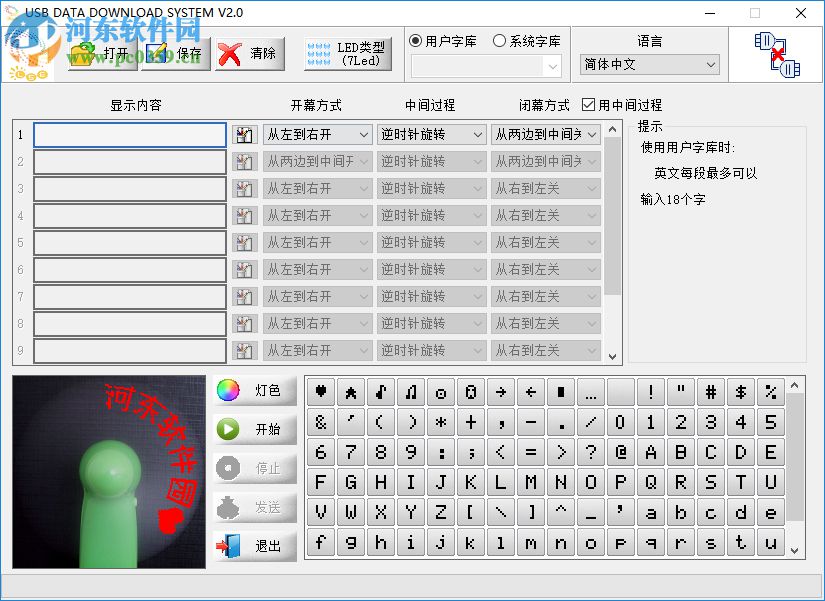Click the edit icon beside row 3
This screenshot has height=601, width=825.
246,188
